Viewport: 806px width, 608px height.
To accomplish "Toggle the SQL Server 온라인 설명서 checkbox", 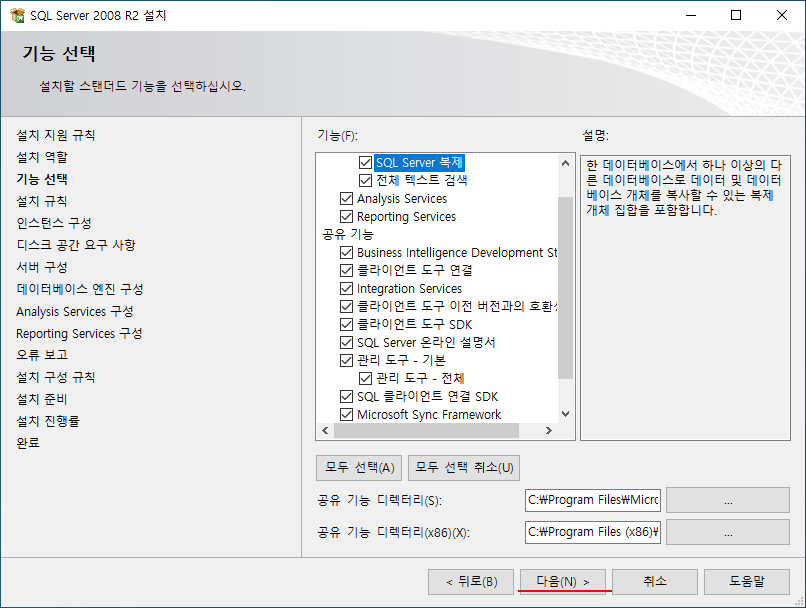I will (x=346, y=342).
